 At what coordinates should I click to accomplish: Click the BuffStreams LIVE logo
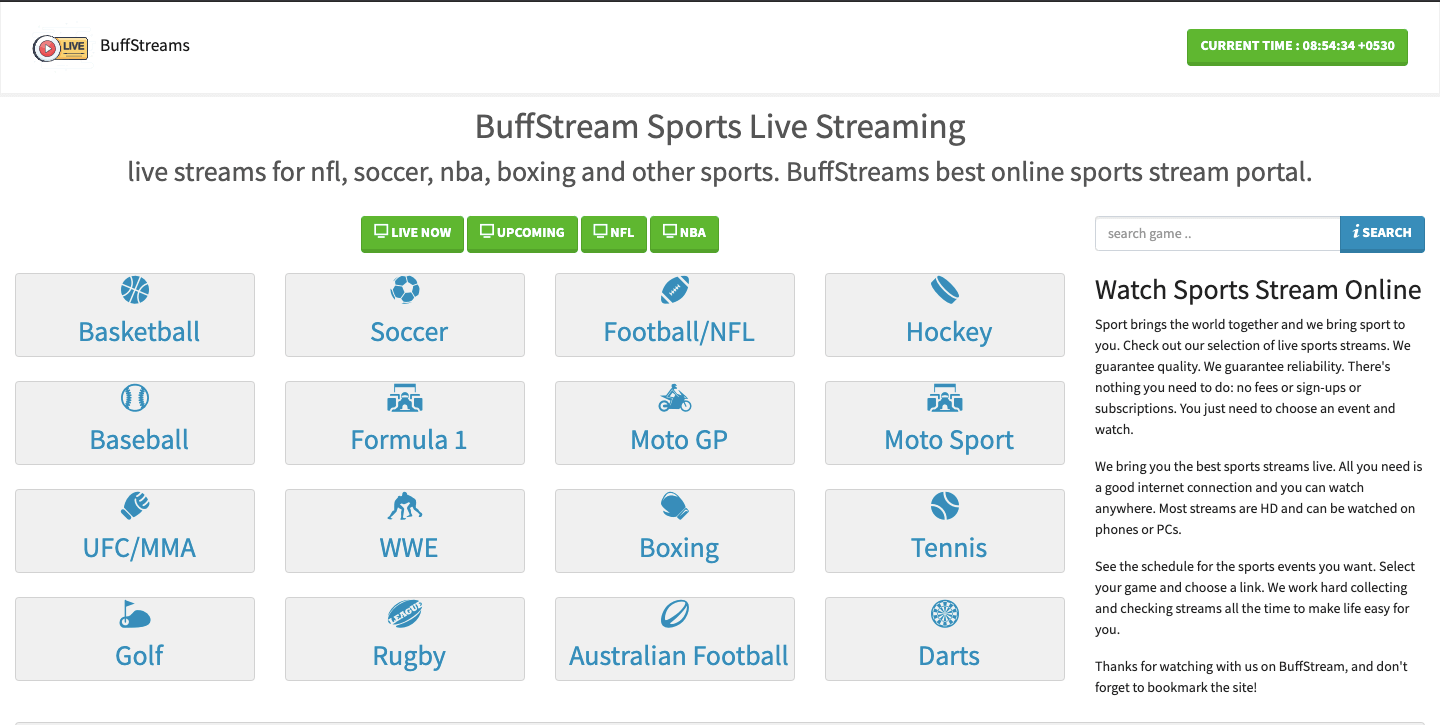pos(61,47)
